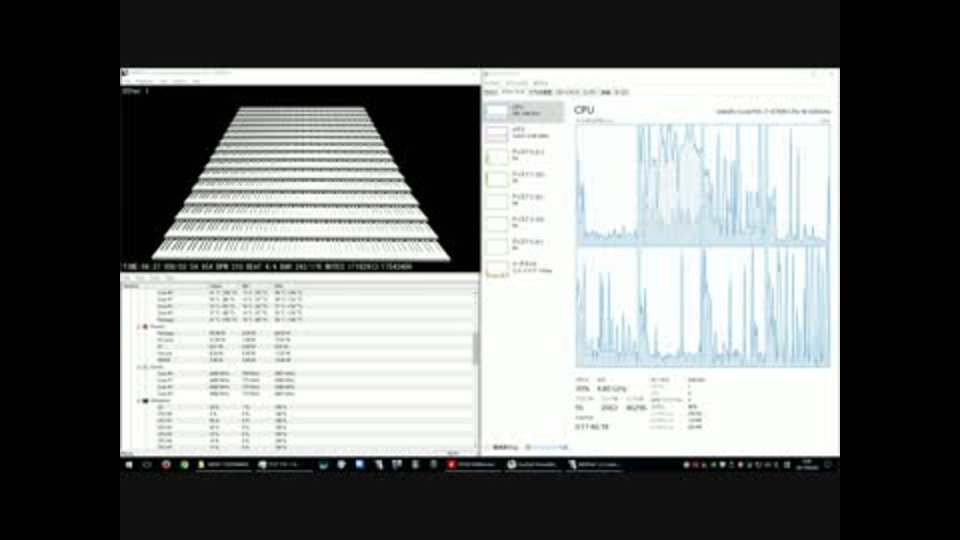Open the Startup tab in Task Manager
This screenshot has height=540, width=960.
click(x=567, y=92)
